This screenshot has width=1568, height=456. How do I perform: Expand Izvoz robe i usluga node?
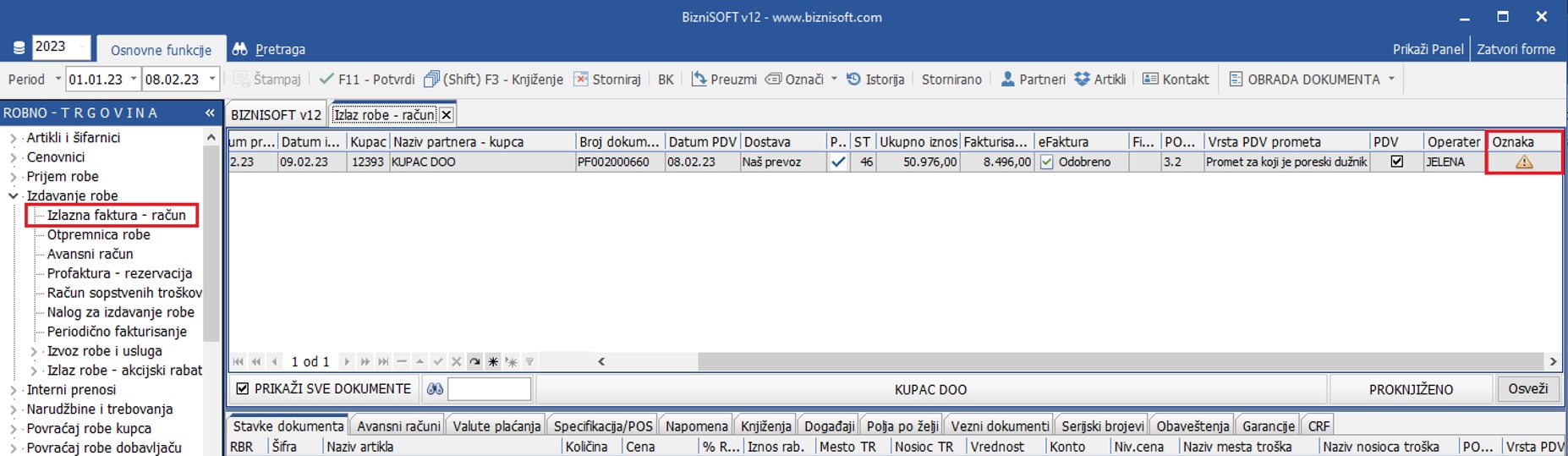(34, 351)
